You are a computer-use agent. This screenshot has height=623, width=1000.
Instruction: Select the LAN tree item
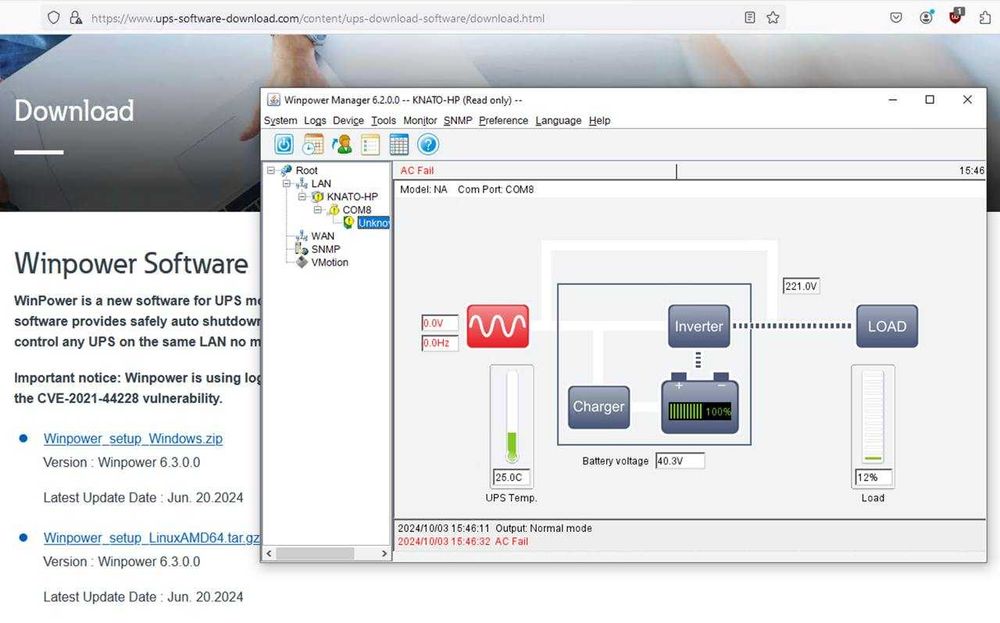321,183
